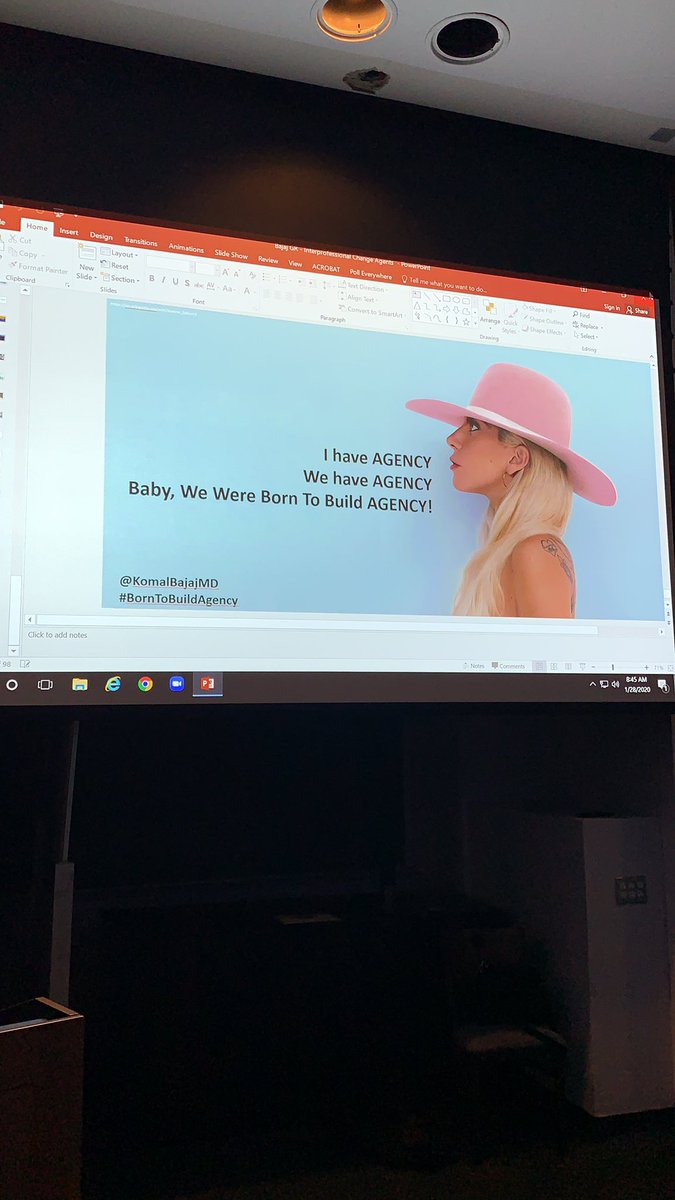Open the Arrange menu
Viewport: 675px width, 1200px height.
[x=489, y=313]
